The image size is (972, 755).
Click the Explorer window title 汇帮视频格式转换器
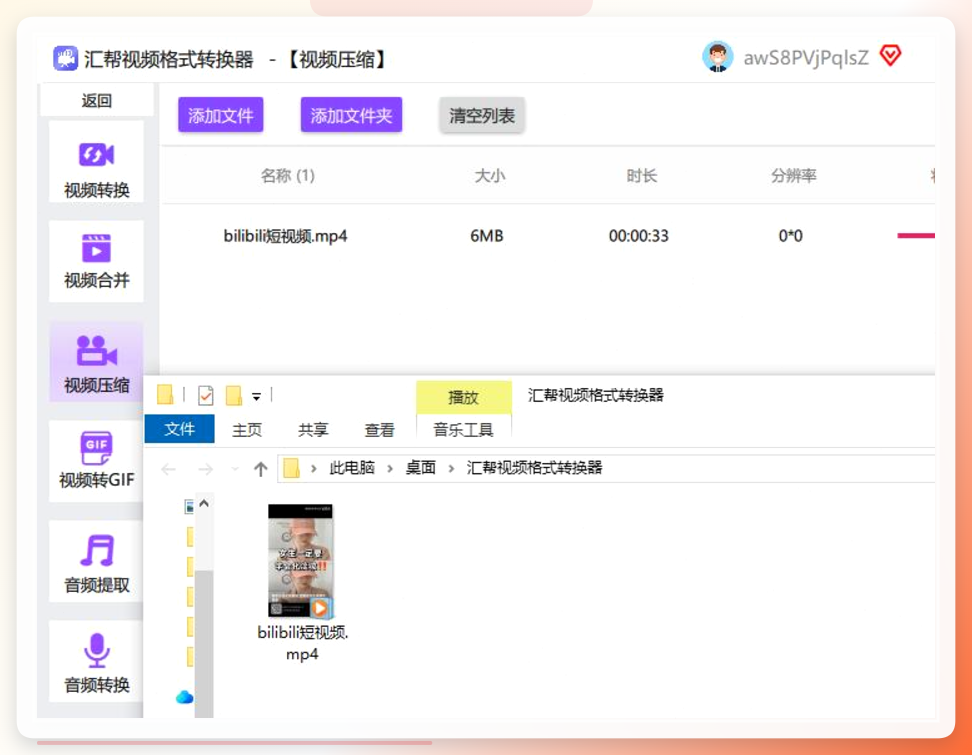point(596,395)
